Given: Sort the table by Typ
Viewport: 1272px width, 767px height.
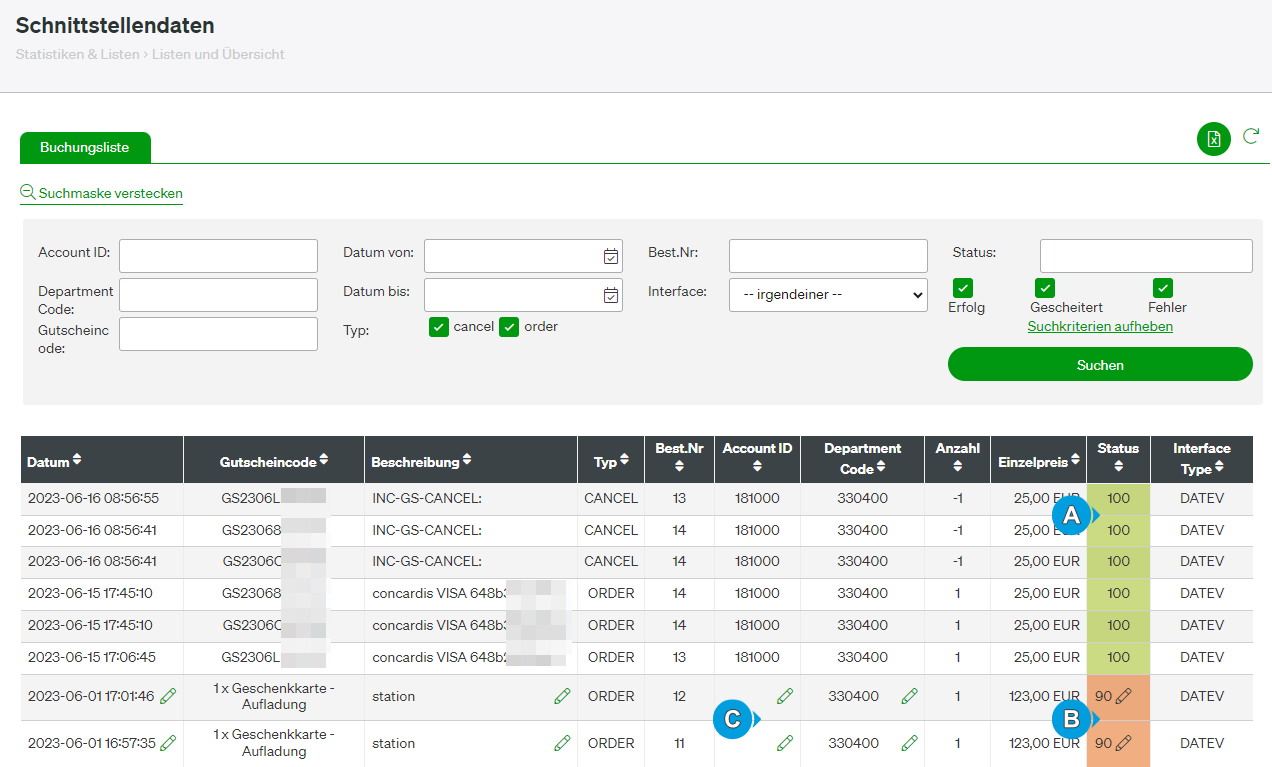Looking at the screenshot, I should pos(625,461).
